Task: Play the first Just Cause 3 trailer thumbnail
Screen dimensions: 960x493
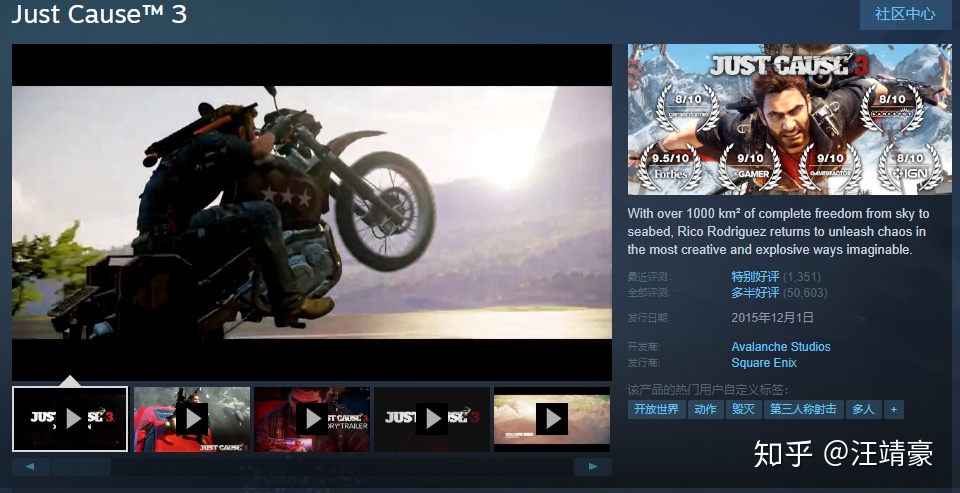Action: [x=70, y=419]
